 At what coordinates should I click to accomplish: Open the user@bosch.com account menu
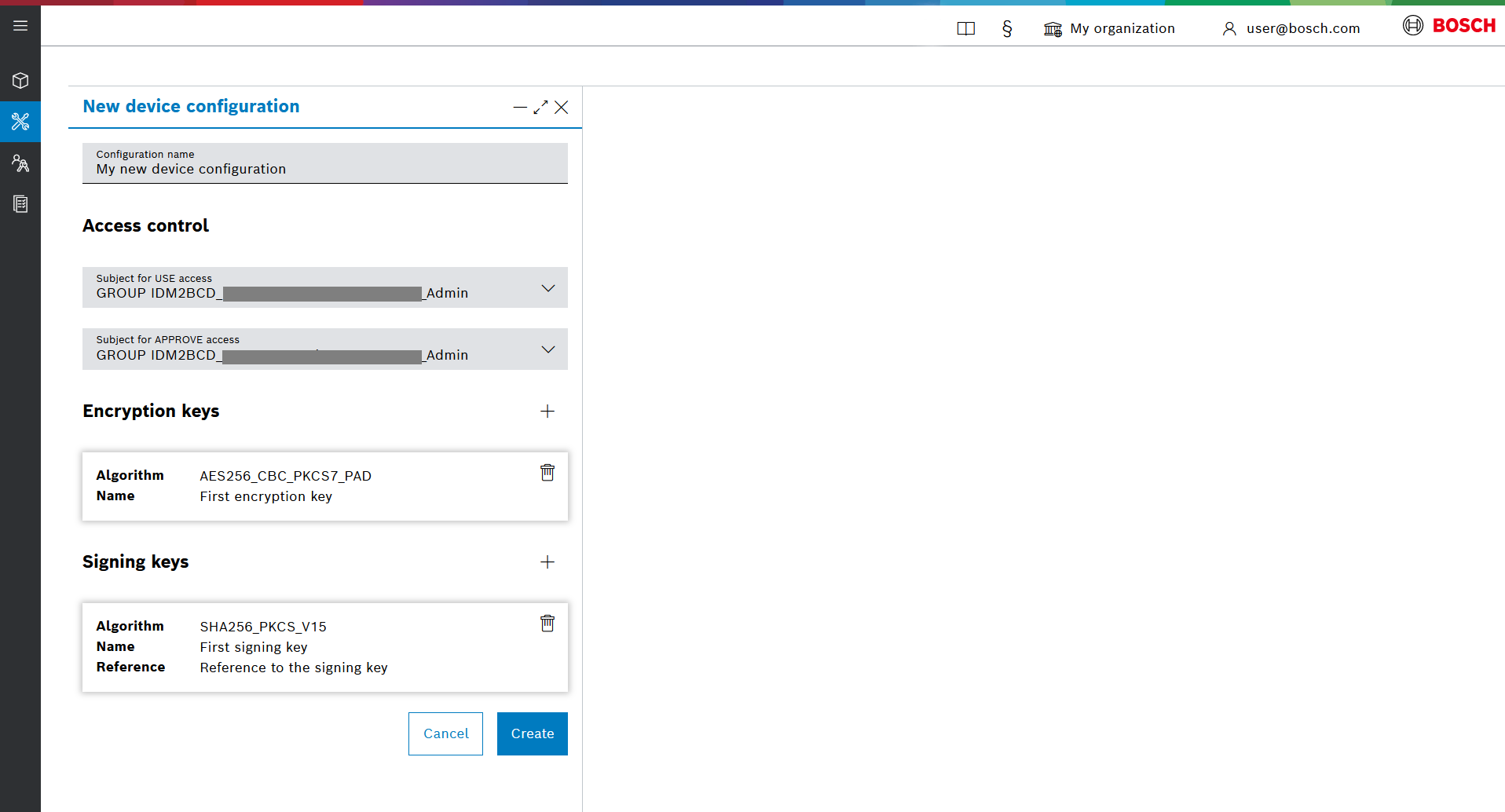(x=1291, y=29)
